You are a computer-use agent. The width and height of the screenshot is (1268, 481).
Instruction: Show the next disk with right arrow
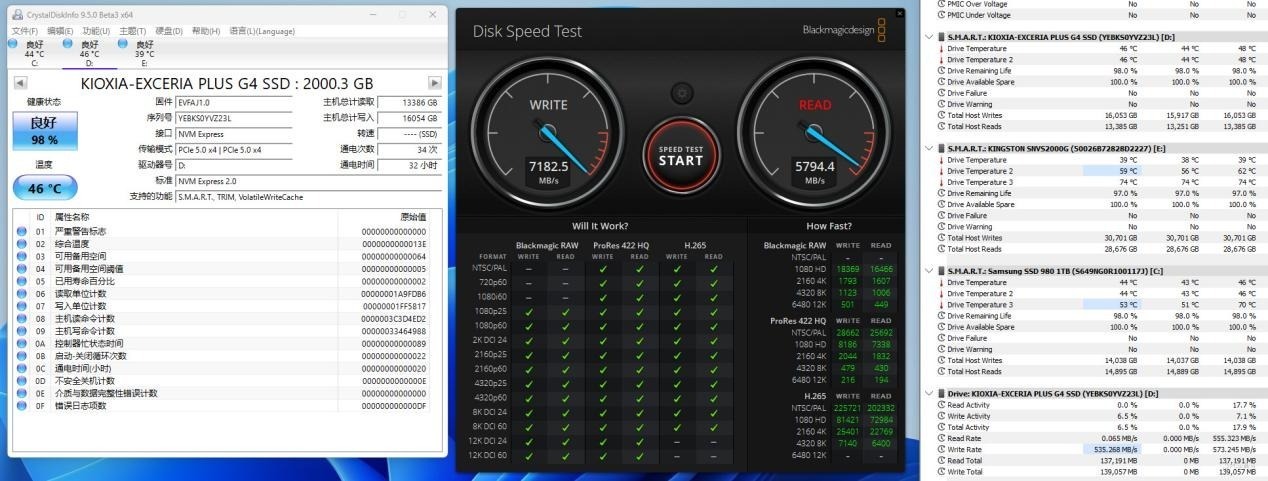(433, 84)
